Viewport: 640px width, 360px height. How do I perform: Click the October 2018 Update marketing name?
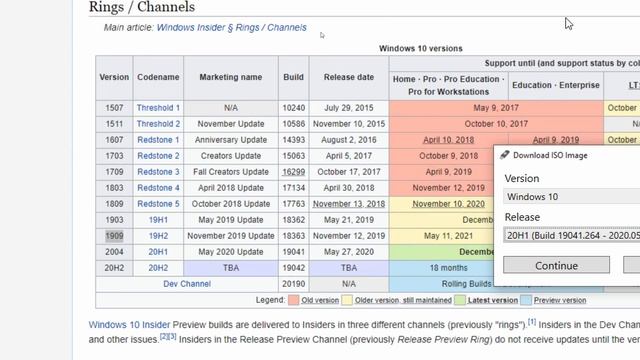[x=231, y=204]
